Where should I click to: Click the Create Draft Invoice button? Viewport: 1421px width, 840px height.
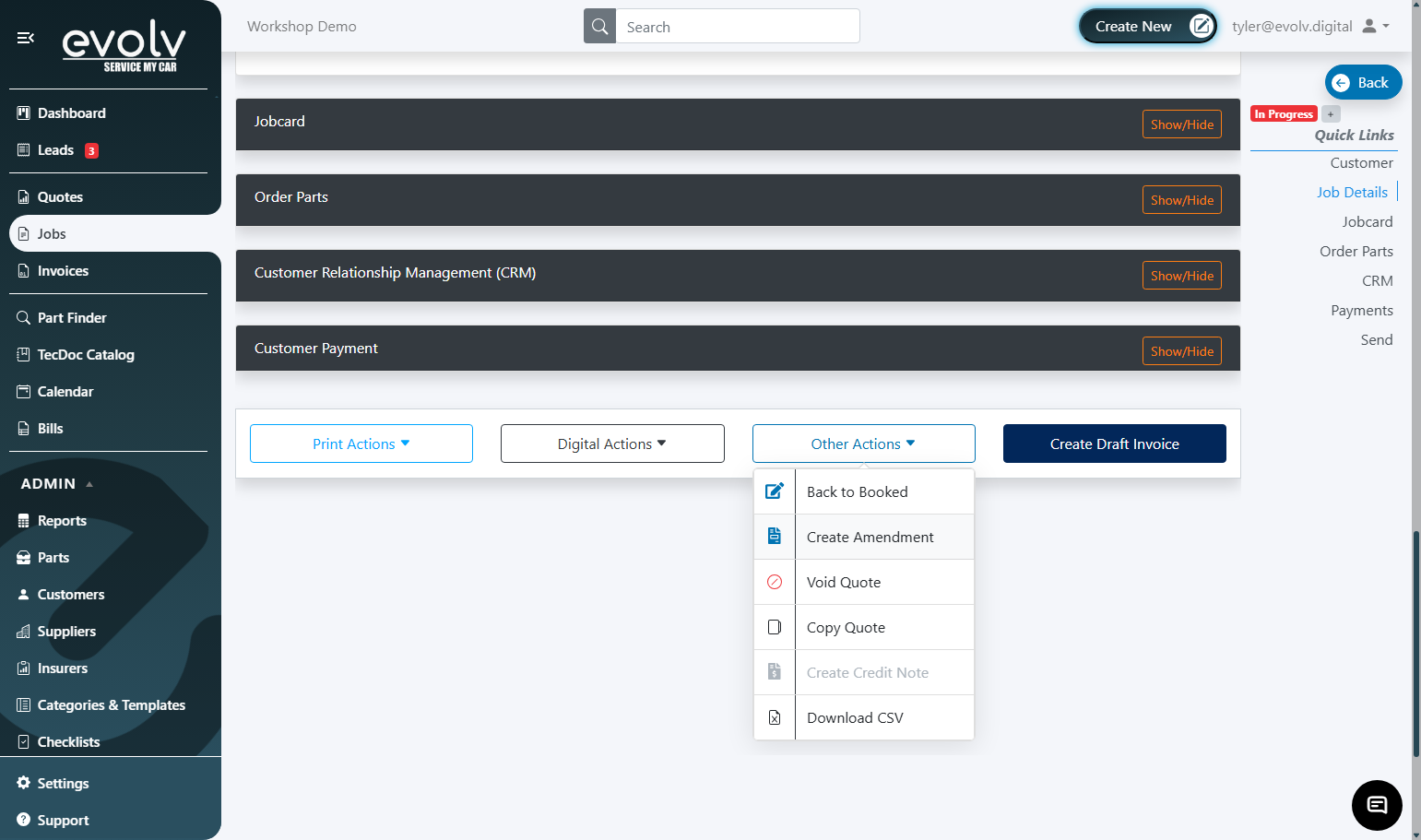tap(1115, 444)
